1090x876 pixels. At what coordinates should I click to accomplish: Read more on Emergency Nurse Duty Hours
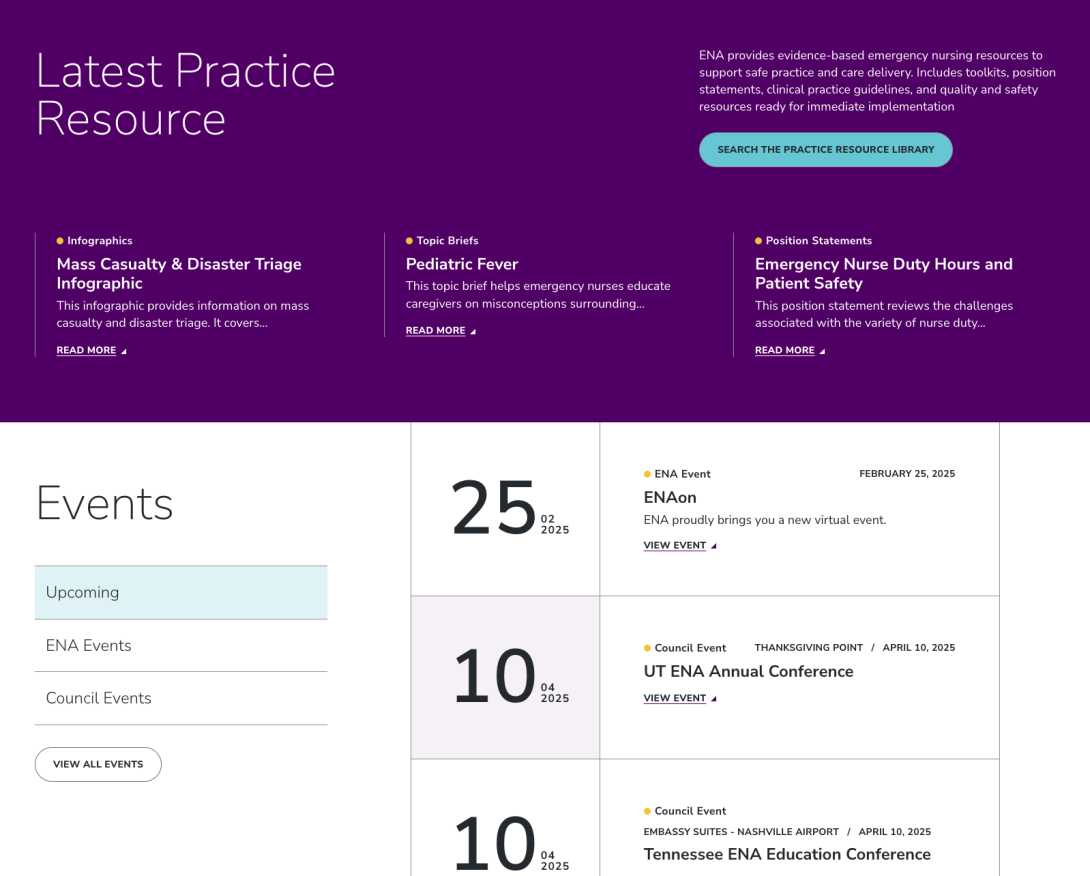coord(784,350)
